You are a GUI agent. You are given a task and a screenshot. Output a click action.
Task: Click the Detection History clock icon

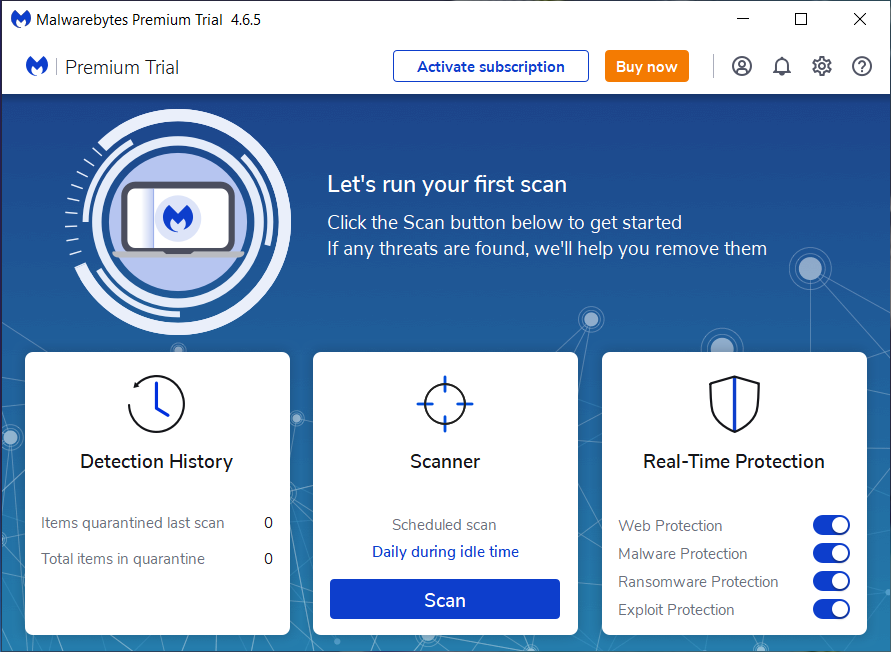(x=156, y=404)
